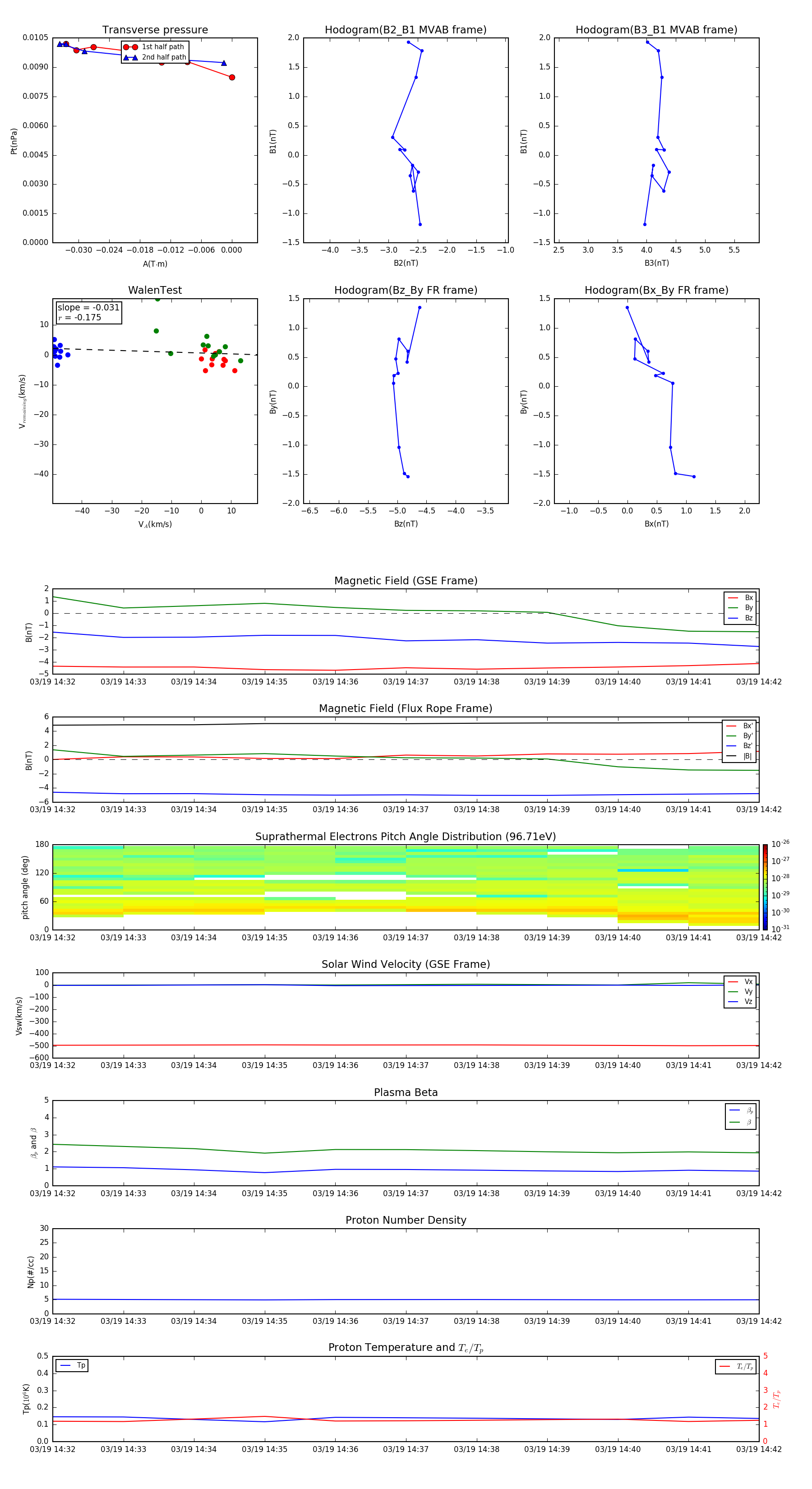
Task: Click the Suprathermal Electrons Pitch Angle Distribution title
Action: coord(406,837)
